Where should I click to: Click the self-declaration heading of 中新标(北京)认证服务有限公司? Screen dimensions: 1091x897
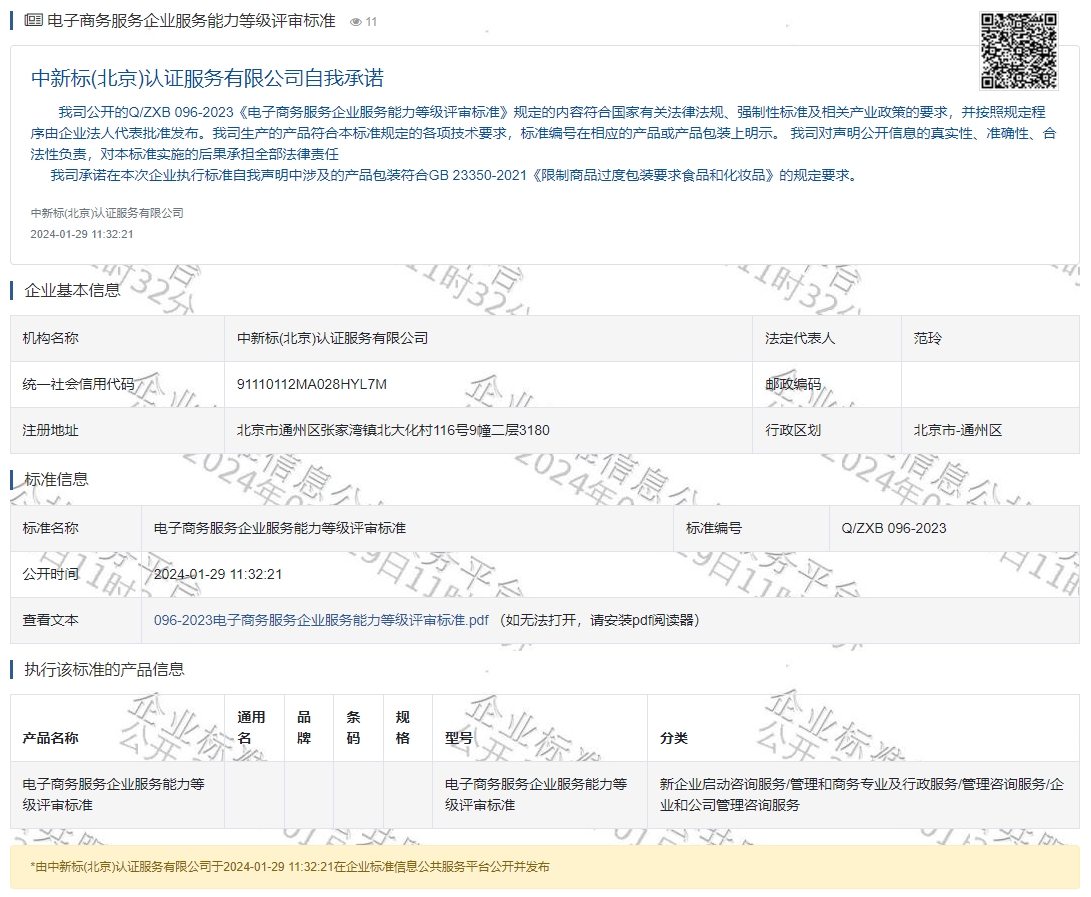[x=207, y=78]
